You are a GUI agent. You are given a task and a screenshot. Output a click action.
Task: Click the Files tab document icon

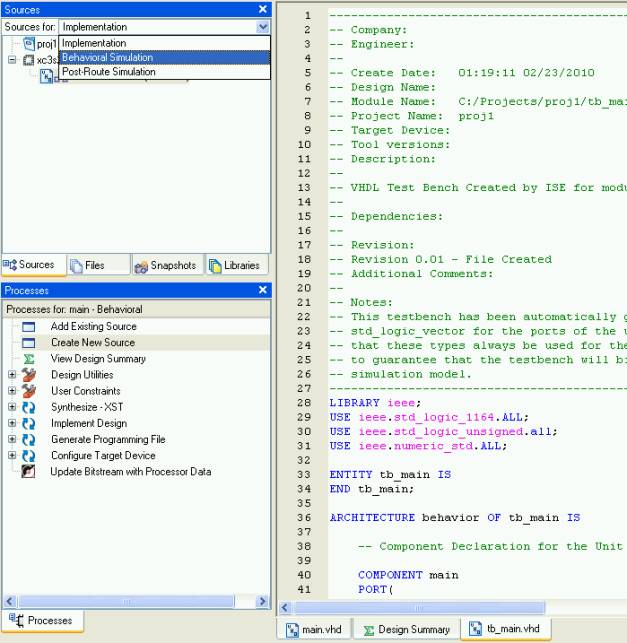point(76,266)
